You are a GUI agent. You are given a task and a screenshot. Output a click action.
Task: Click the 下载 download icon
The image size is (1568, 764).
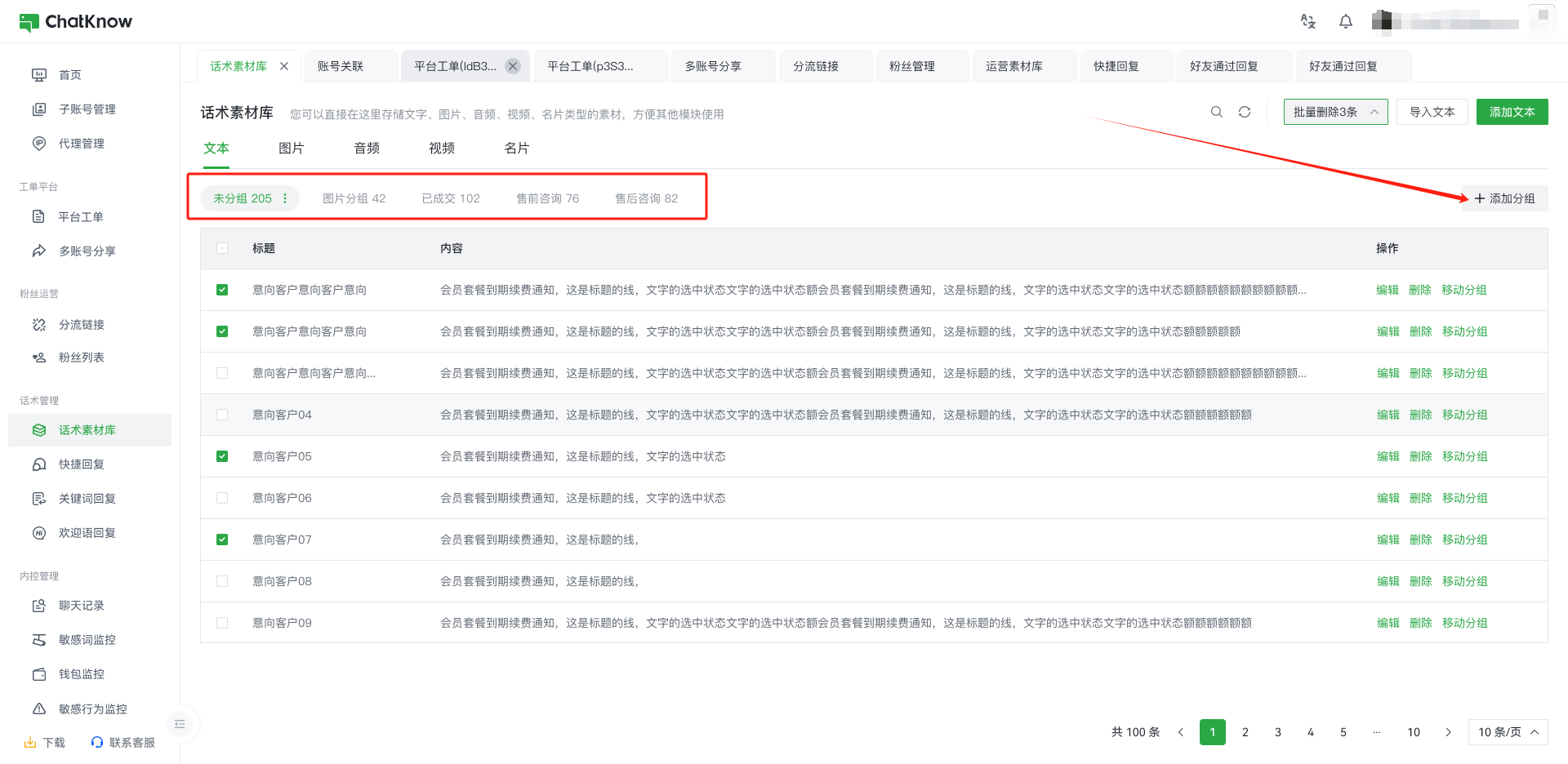pos(30,742)
